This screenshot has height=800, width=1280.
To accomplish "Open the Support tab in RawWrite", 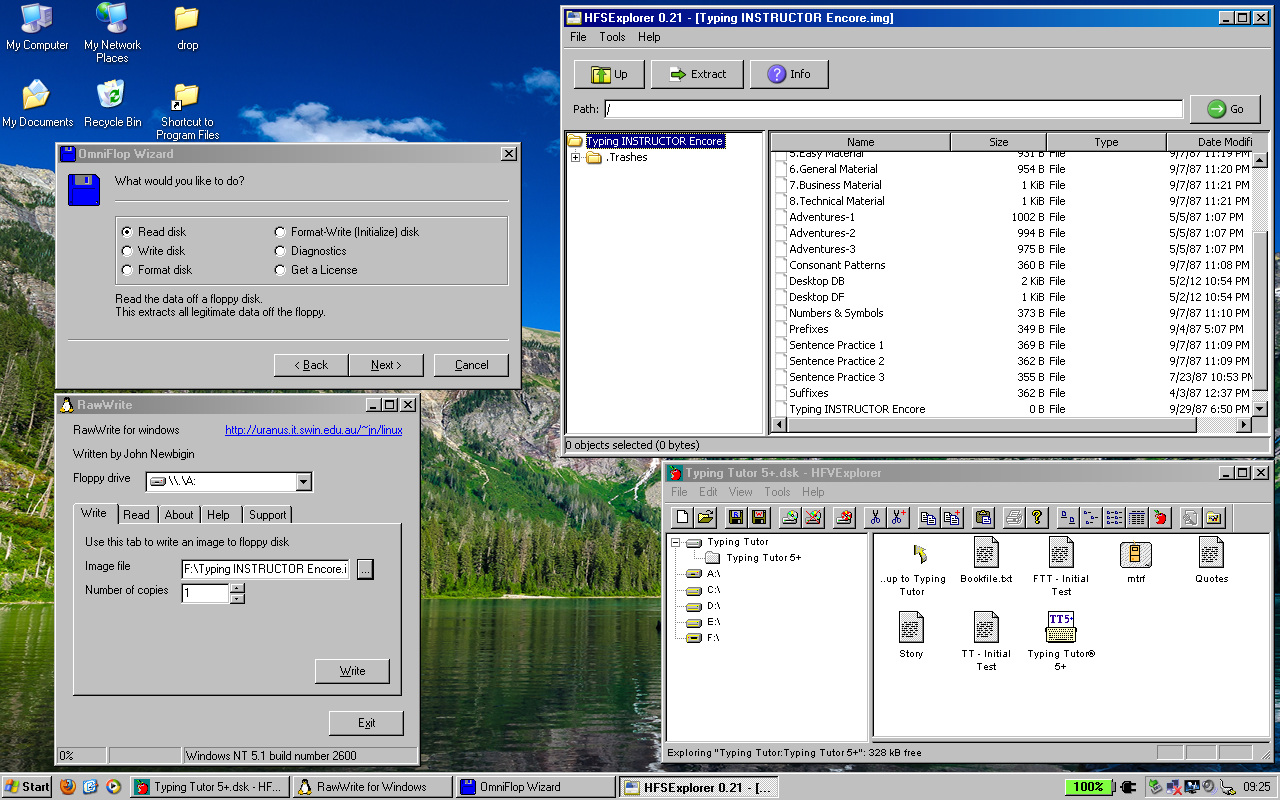I will [267, 515].
